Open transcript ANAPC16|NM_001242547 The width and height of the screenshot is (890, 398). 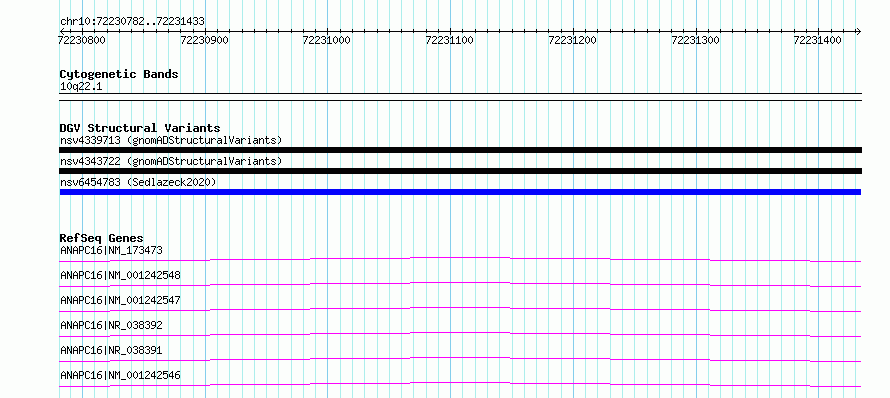click(120, 300)
